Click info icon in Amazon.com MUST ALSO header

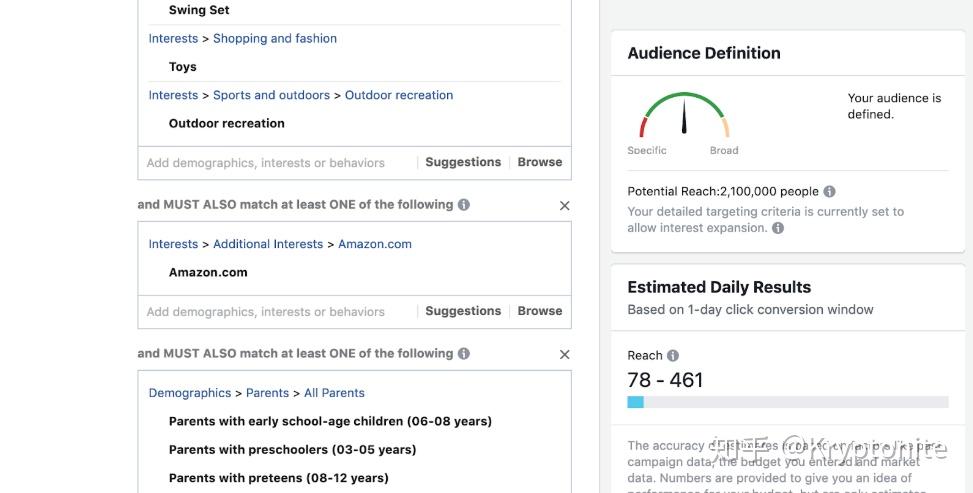pos(463,205)
